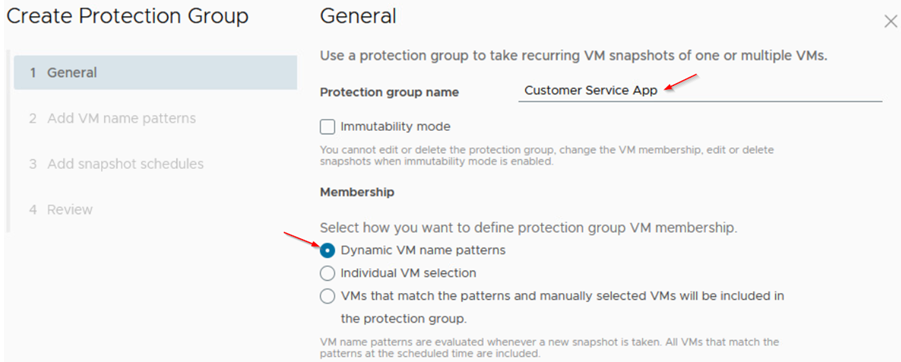Click the recurring VM snapshots description sentence
The image size is (901, 362).
573,56
